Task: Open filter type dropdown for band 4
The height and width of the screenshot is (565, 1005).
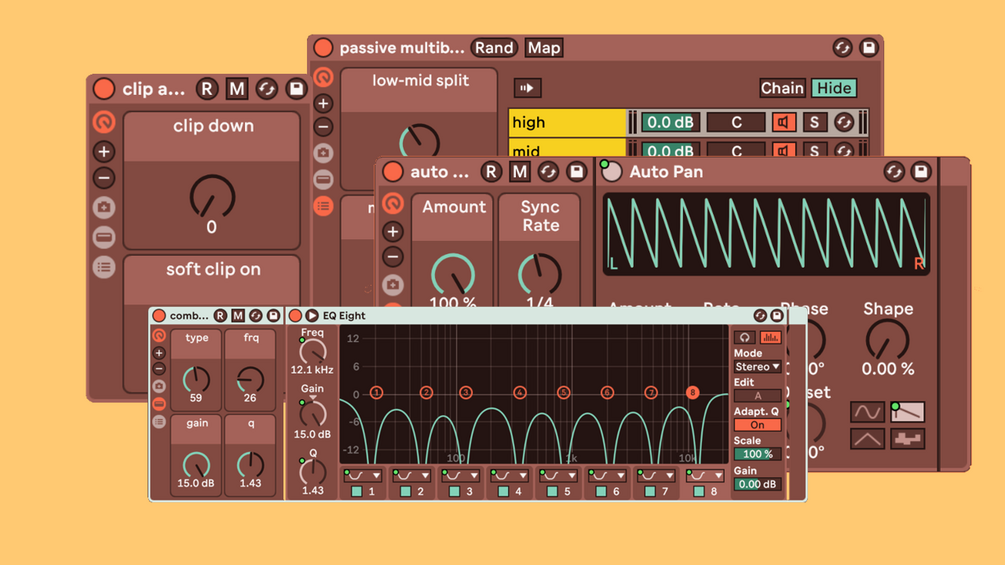Action: pyautogui.click(x=510, y=475)
